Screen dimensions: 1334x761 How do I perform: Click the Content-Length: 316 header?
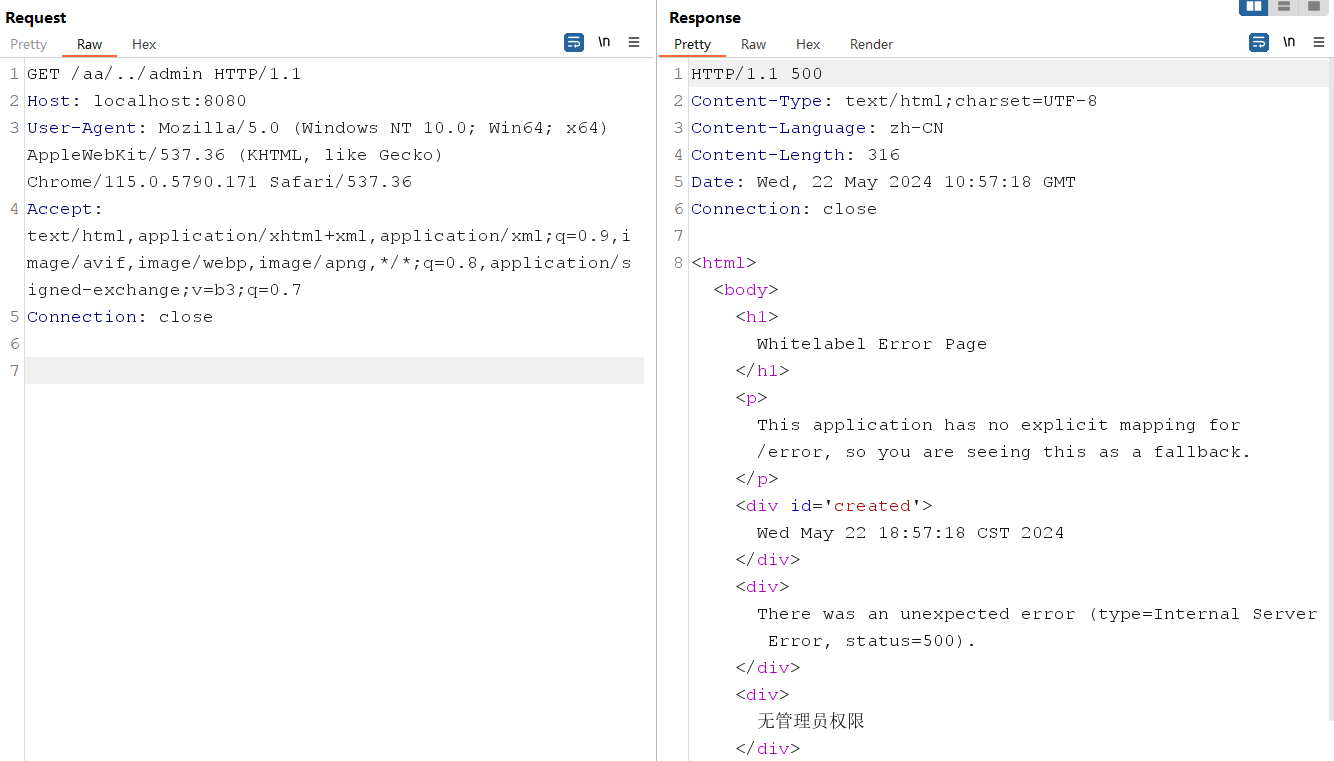coord(795,155)
